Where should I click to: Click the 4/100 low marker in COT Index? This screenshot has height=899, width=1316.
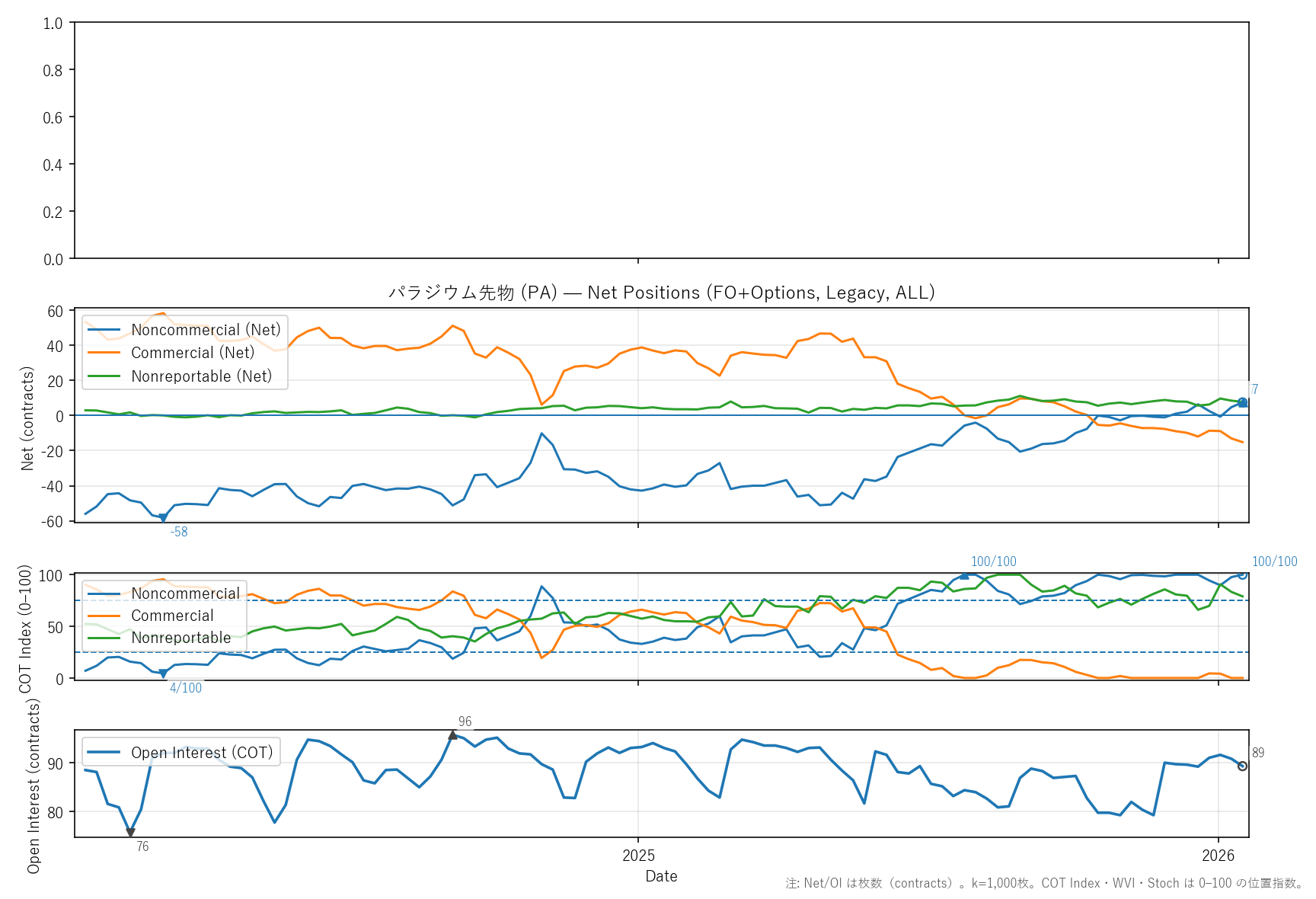click(162, 673)
